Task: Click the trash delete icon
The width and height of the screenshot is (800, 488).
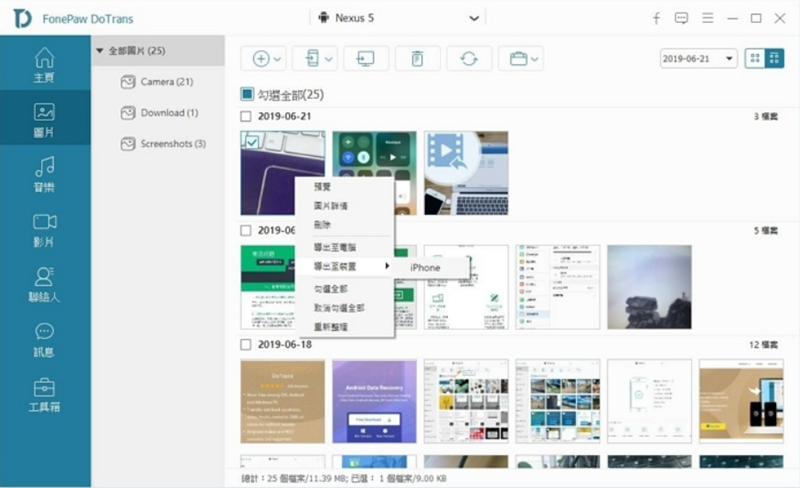Action: [417, 59]
